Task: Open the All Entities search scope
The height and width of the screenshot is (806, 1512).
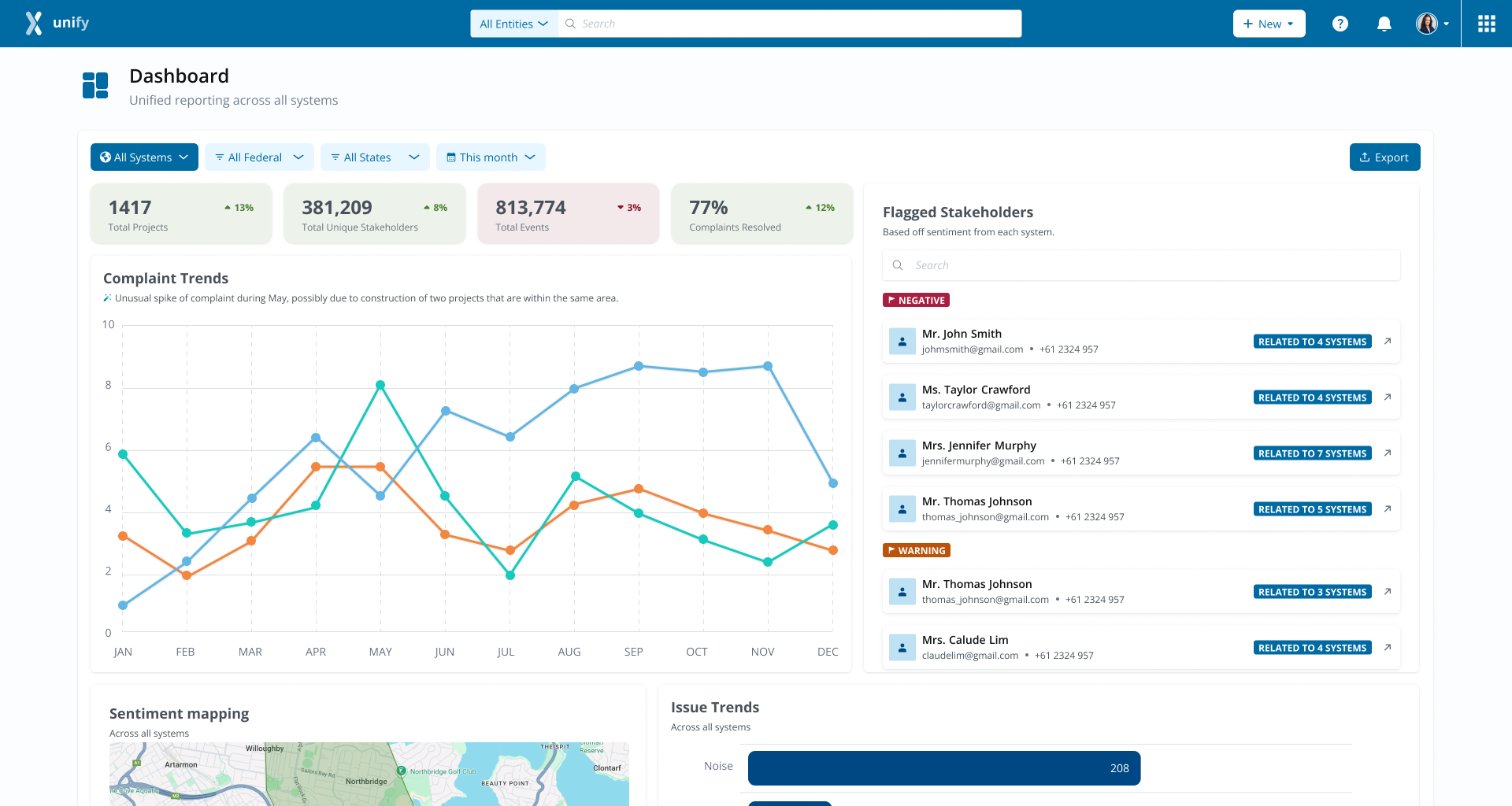Action: coord(514,24)
